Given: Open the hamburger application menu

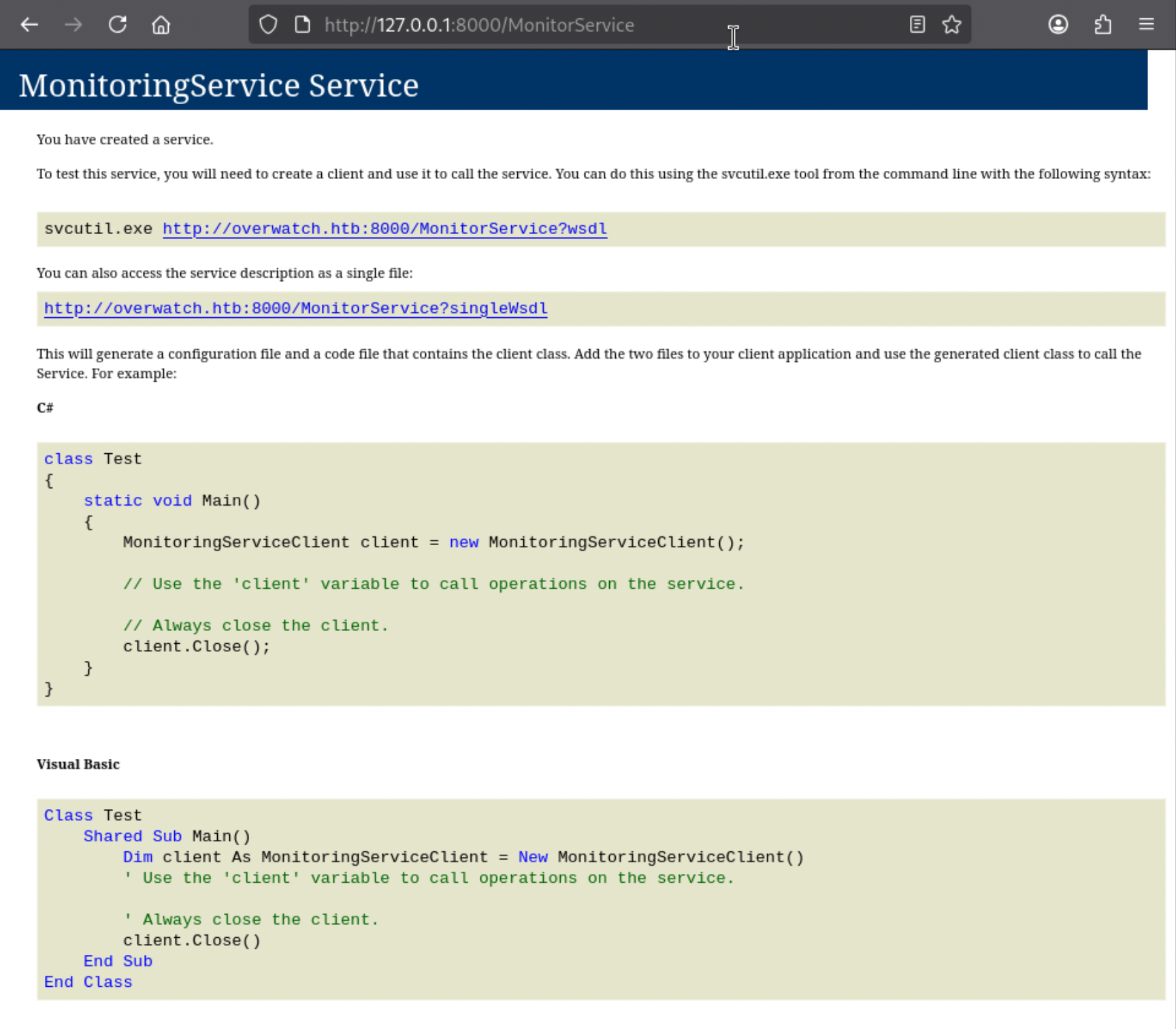Looking at the screenshot, I should 1146,25.
